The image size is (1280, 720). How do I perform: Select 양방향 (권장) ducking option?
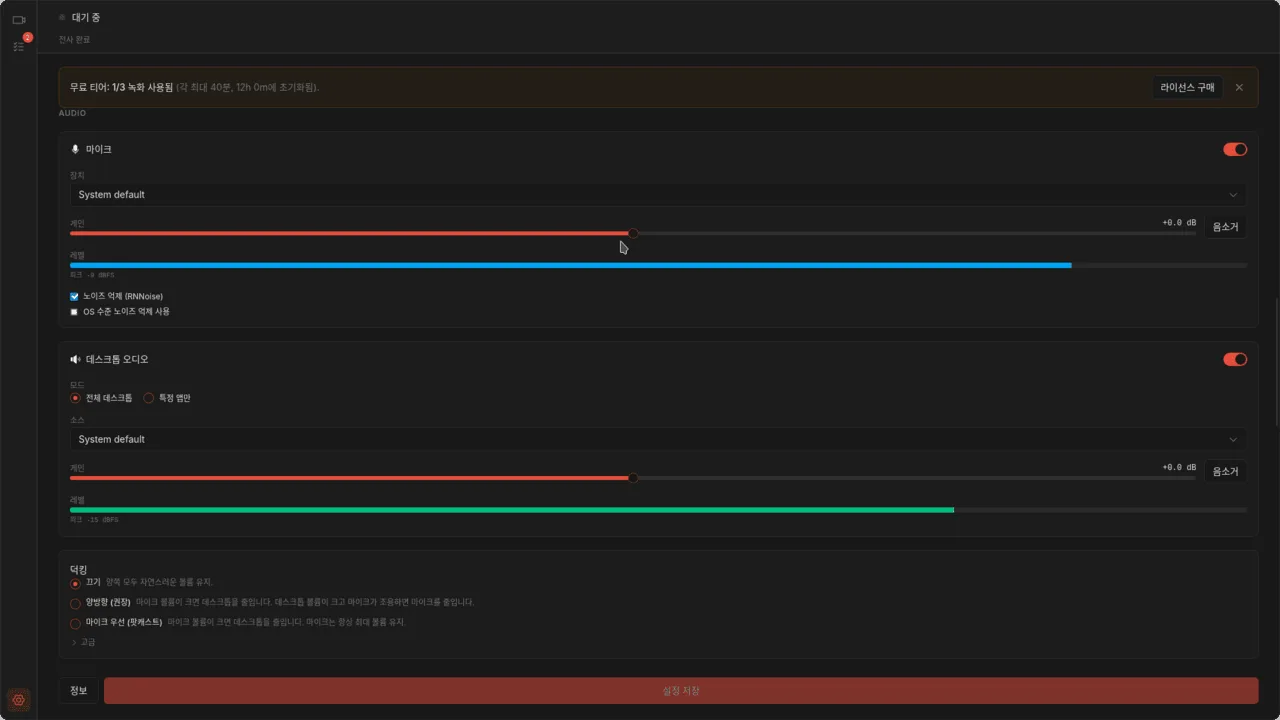tap(75, 603)
